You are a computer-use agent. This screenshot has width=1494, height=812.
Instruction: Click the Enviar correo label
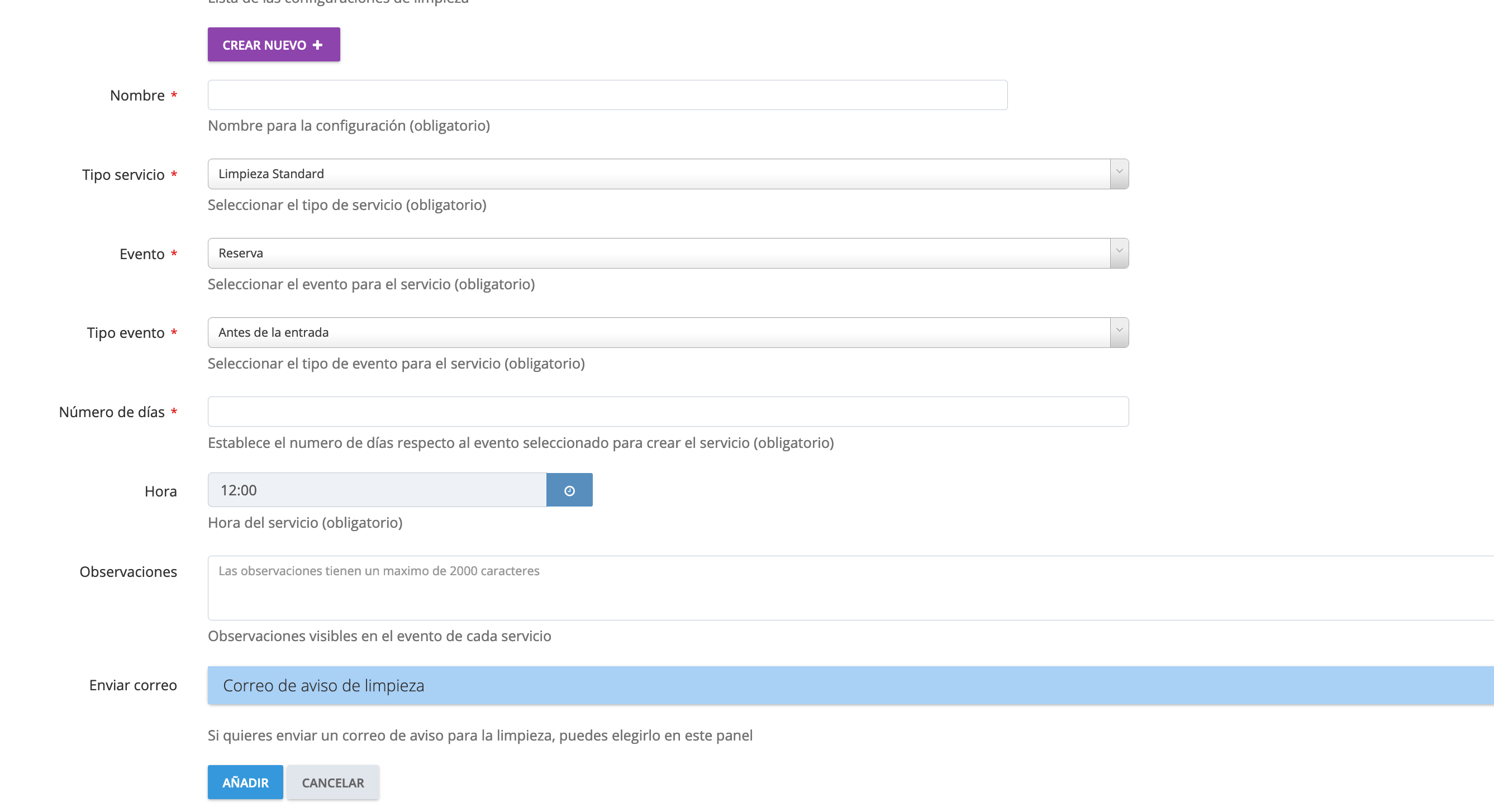click(133, 685)
